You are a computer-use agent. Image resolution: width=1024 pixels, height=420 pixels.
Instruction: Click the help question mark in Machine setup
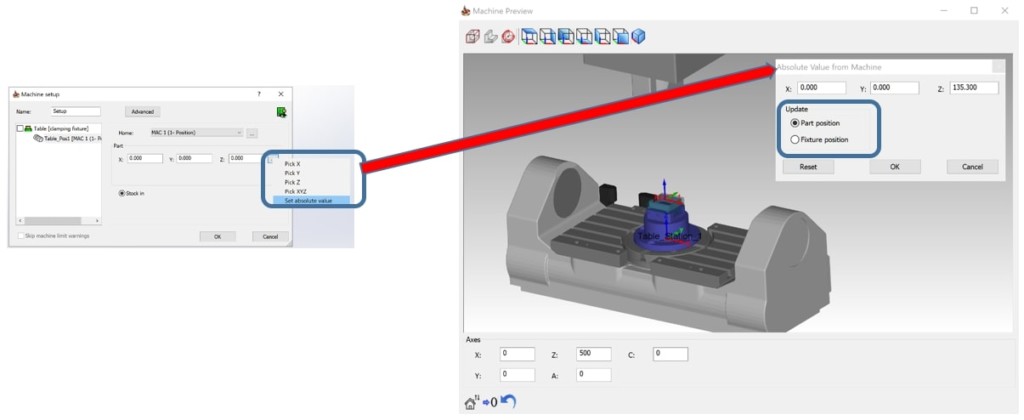pyautogui.click(x=259, y=95)
